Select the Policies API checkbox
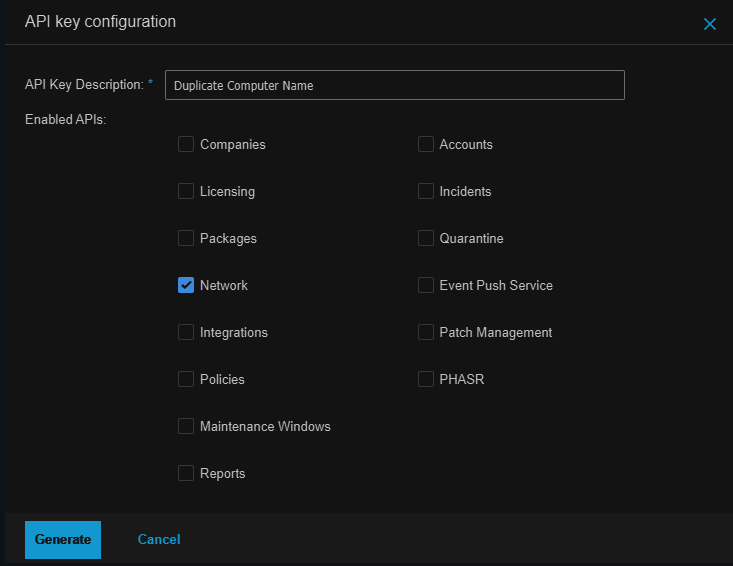This screenshot has height=566, width=733. point(186,379)
